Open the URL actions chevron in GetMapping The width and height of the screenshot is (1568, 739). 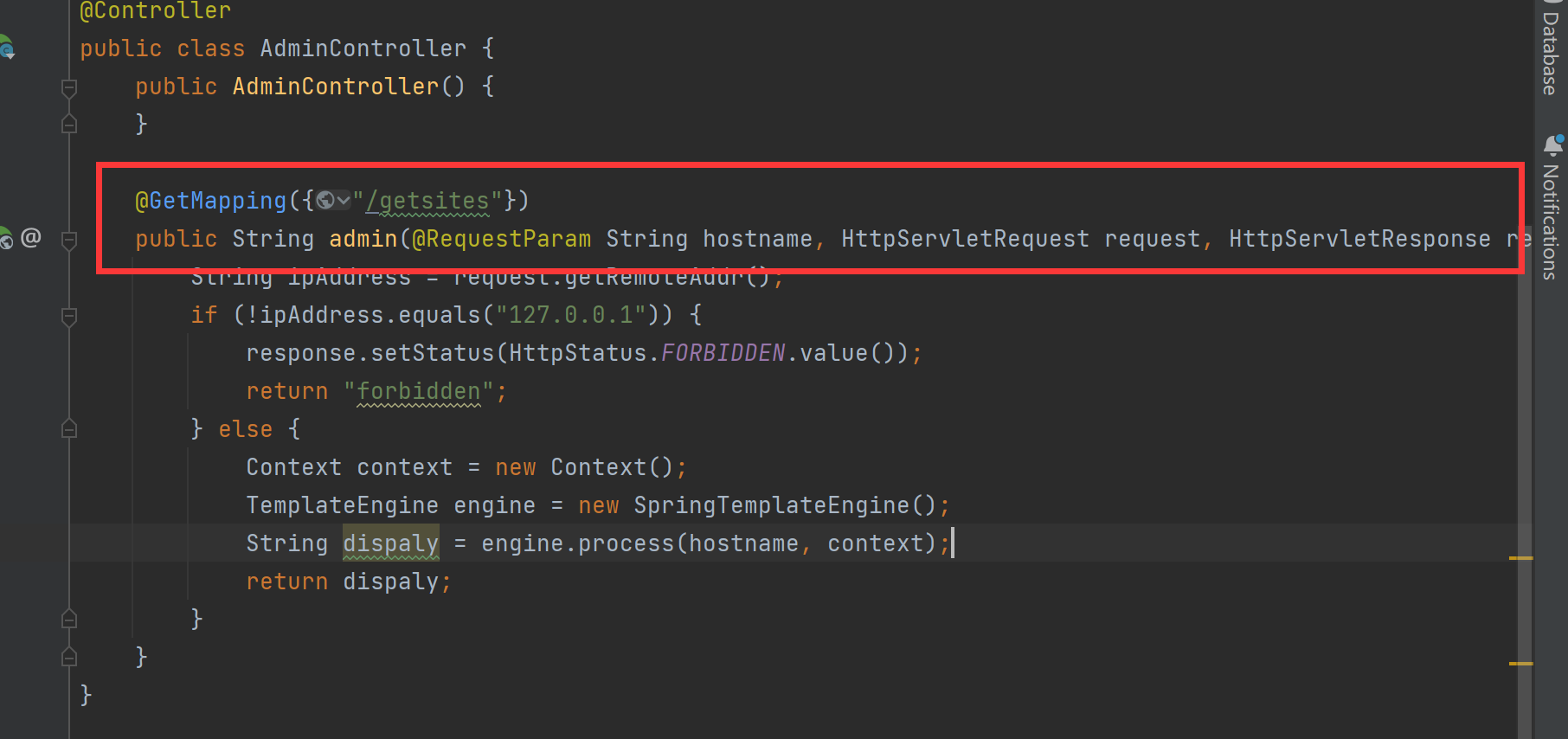coord(344,201)
